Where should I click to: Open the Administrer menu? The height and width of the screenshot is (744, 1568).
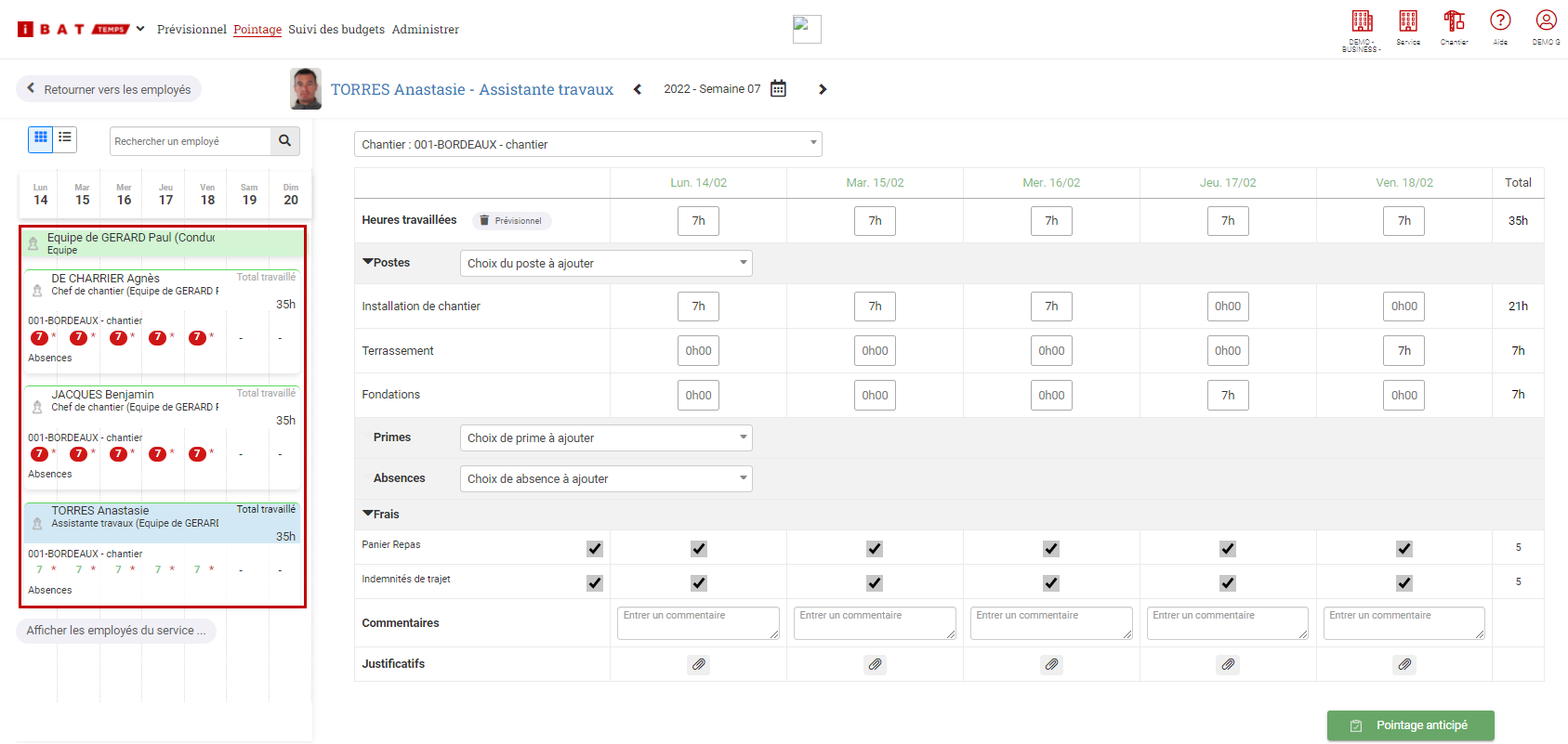point(426,29)
